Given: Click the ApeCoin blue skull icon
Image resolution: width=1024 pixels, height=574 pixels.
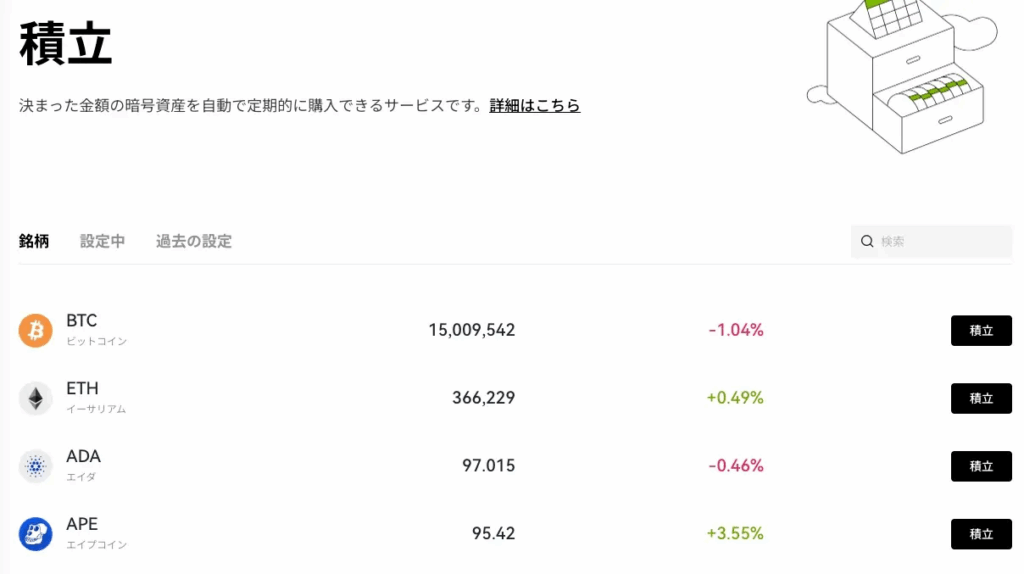Looking at the screenshot, I should coord(35,534).
